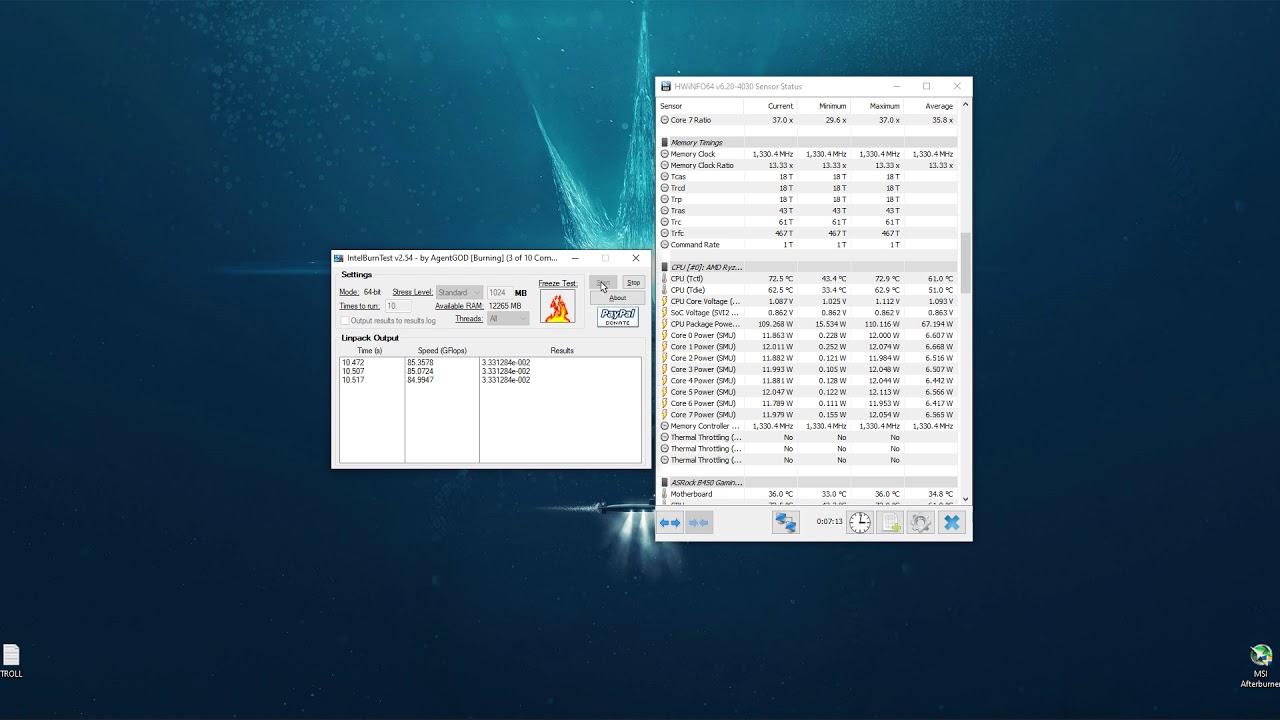Click the 1024 MB memory input field
The height and width of the screenshot is (720, 1280).
click(x=499, y=292)
